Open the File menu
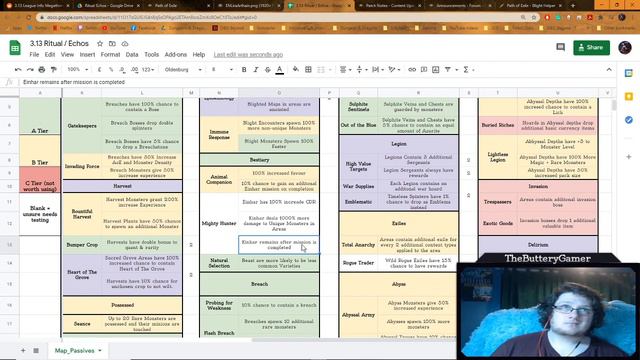640x360 pixels. pyautogui.click(x=34, y=55)
